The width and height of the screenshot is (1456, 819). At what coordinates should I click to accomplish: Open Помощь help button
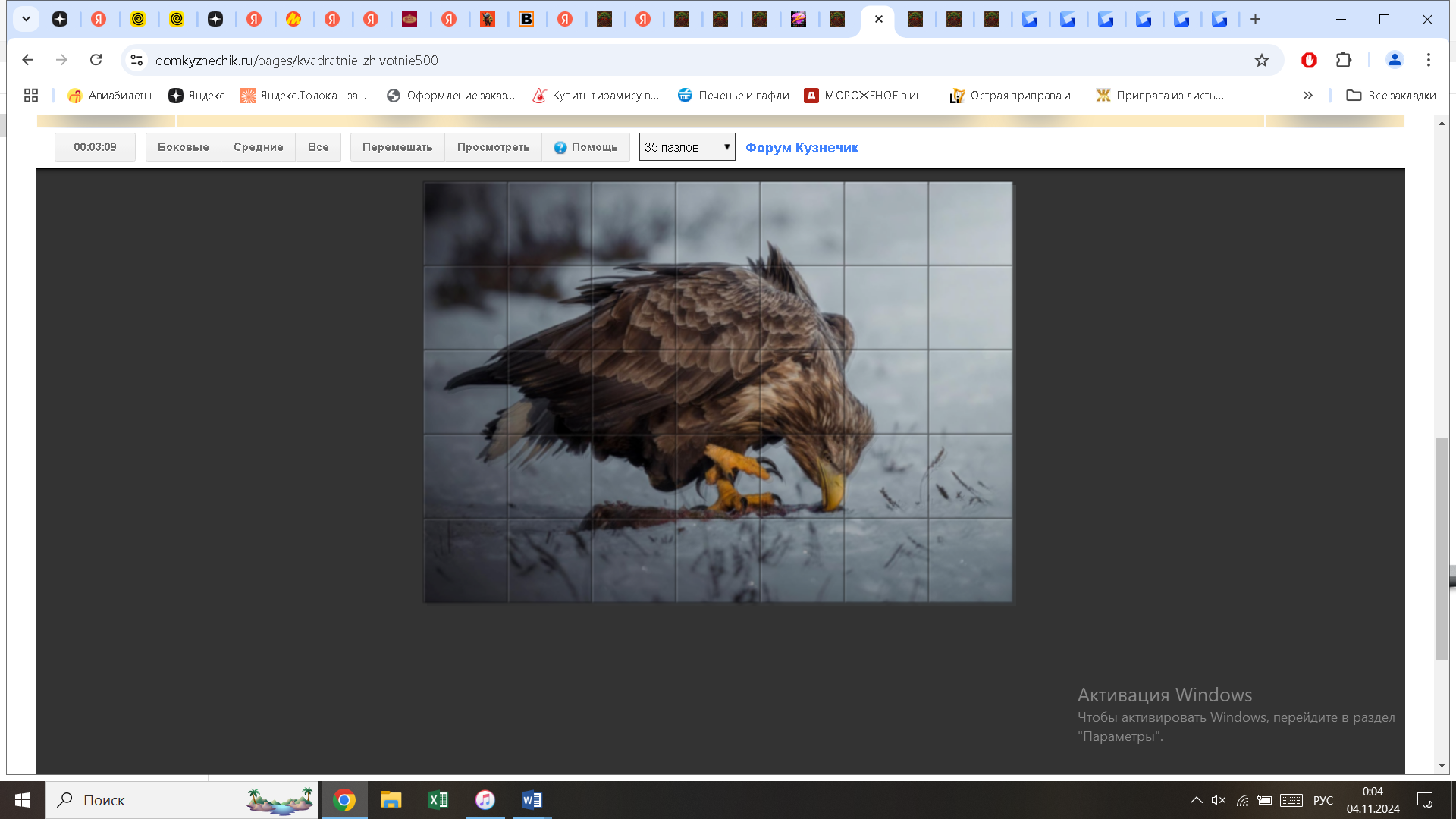[x=585, y=147]
